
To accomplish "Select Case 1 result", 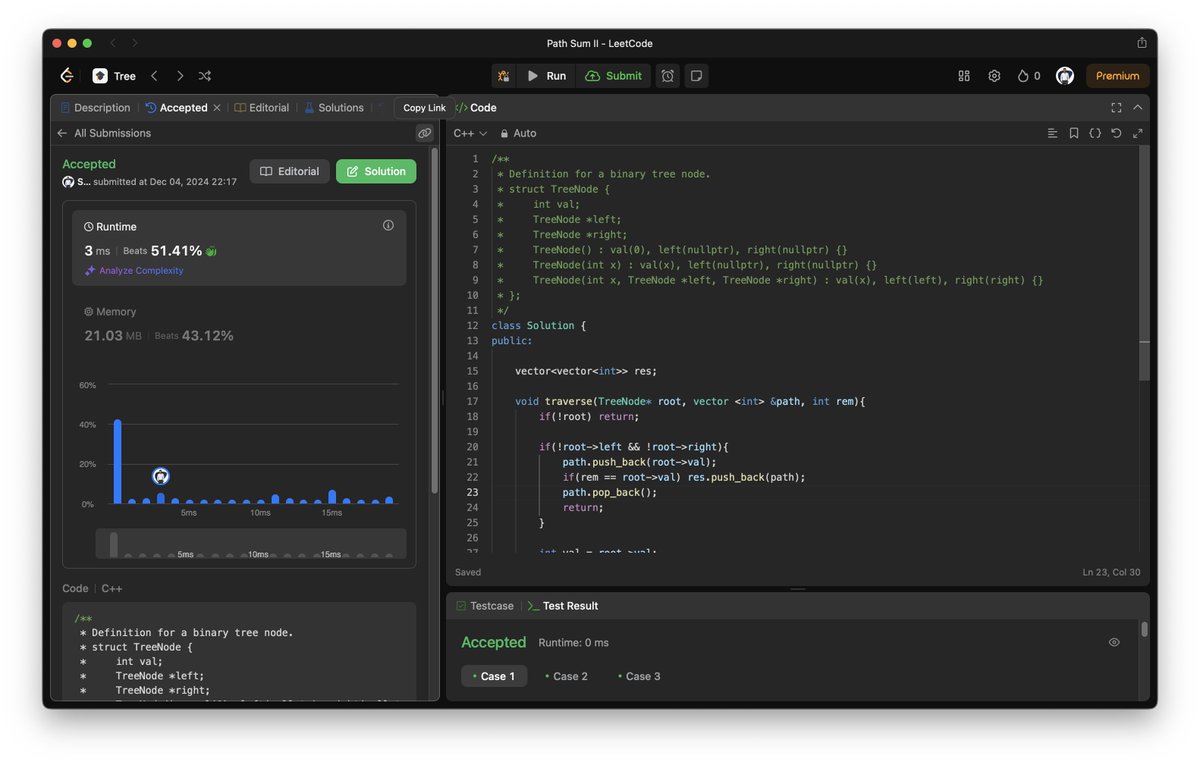I will tap(494, 677).
